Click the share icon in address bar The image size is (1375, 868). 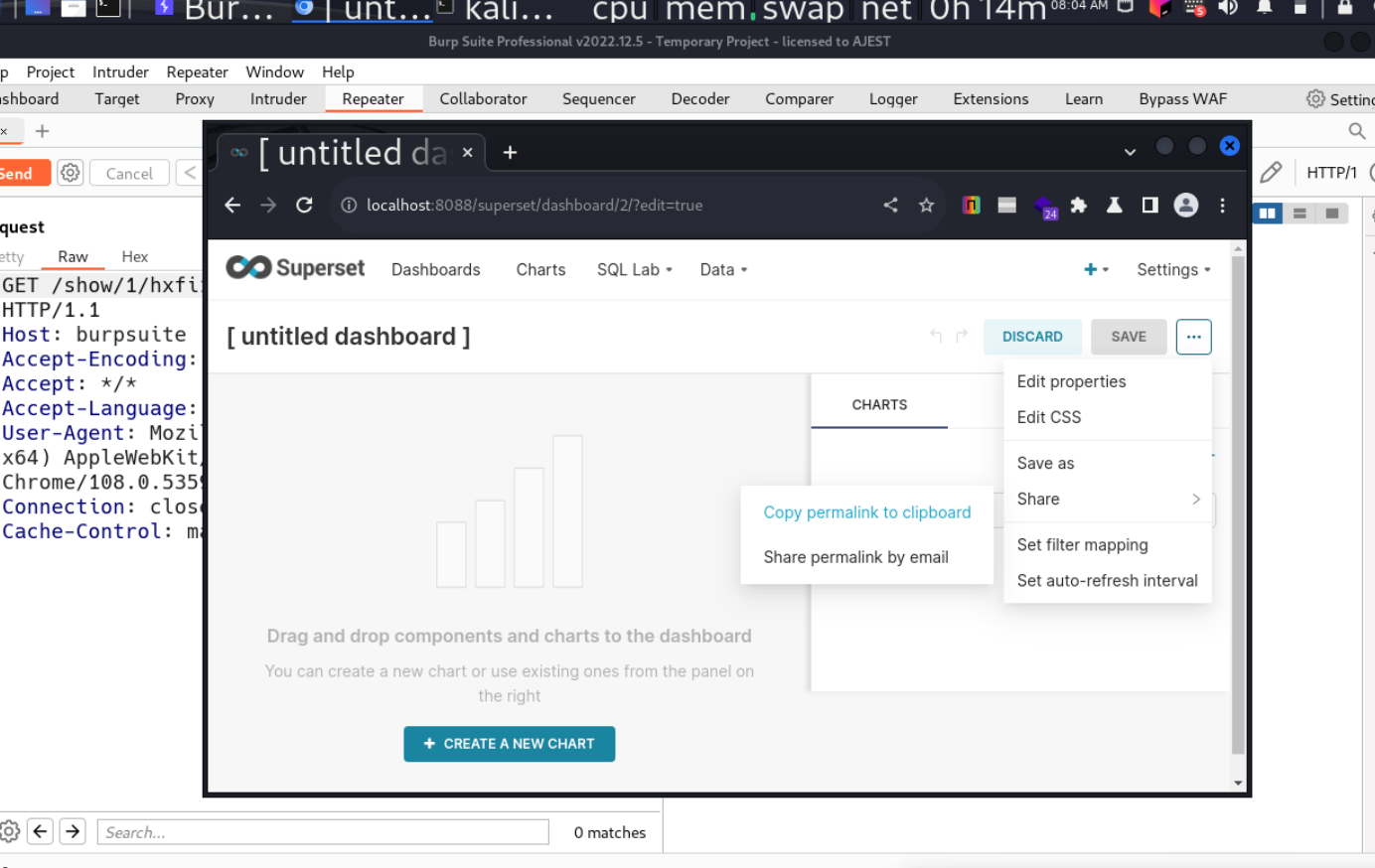[x=890, y=205]
